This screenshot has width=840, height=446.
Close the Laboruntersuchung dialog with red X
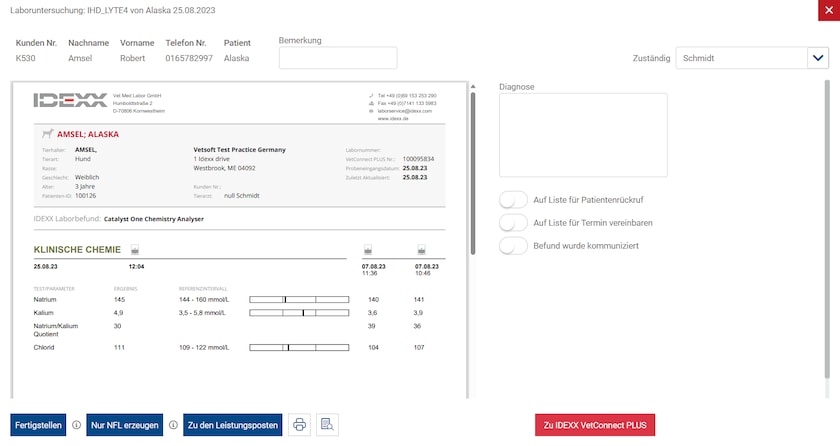(x=829, y=10)
